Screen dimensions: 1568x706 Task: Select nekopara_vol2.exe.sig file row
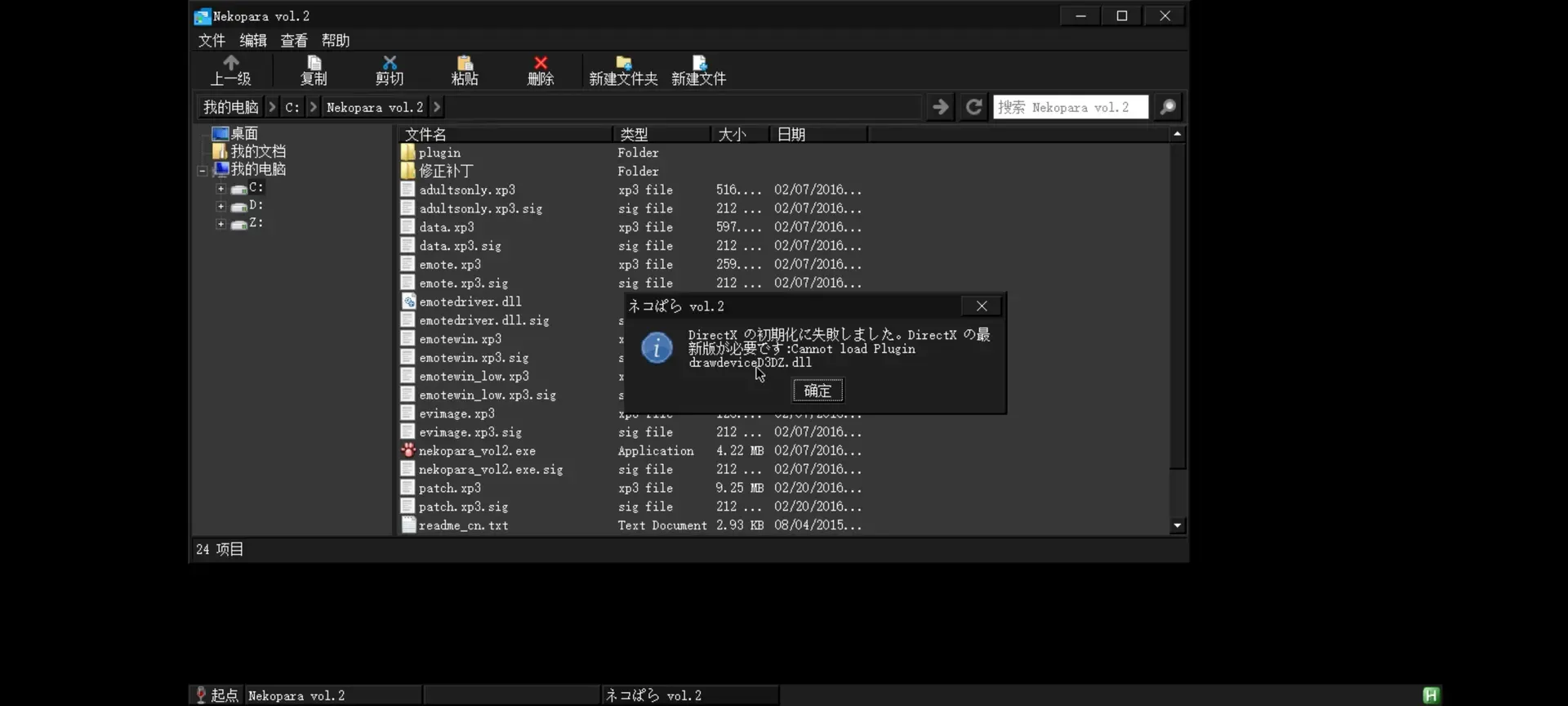(x=632, y=469)
